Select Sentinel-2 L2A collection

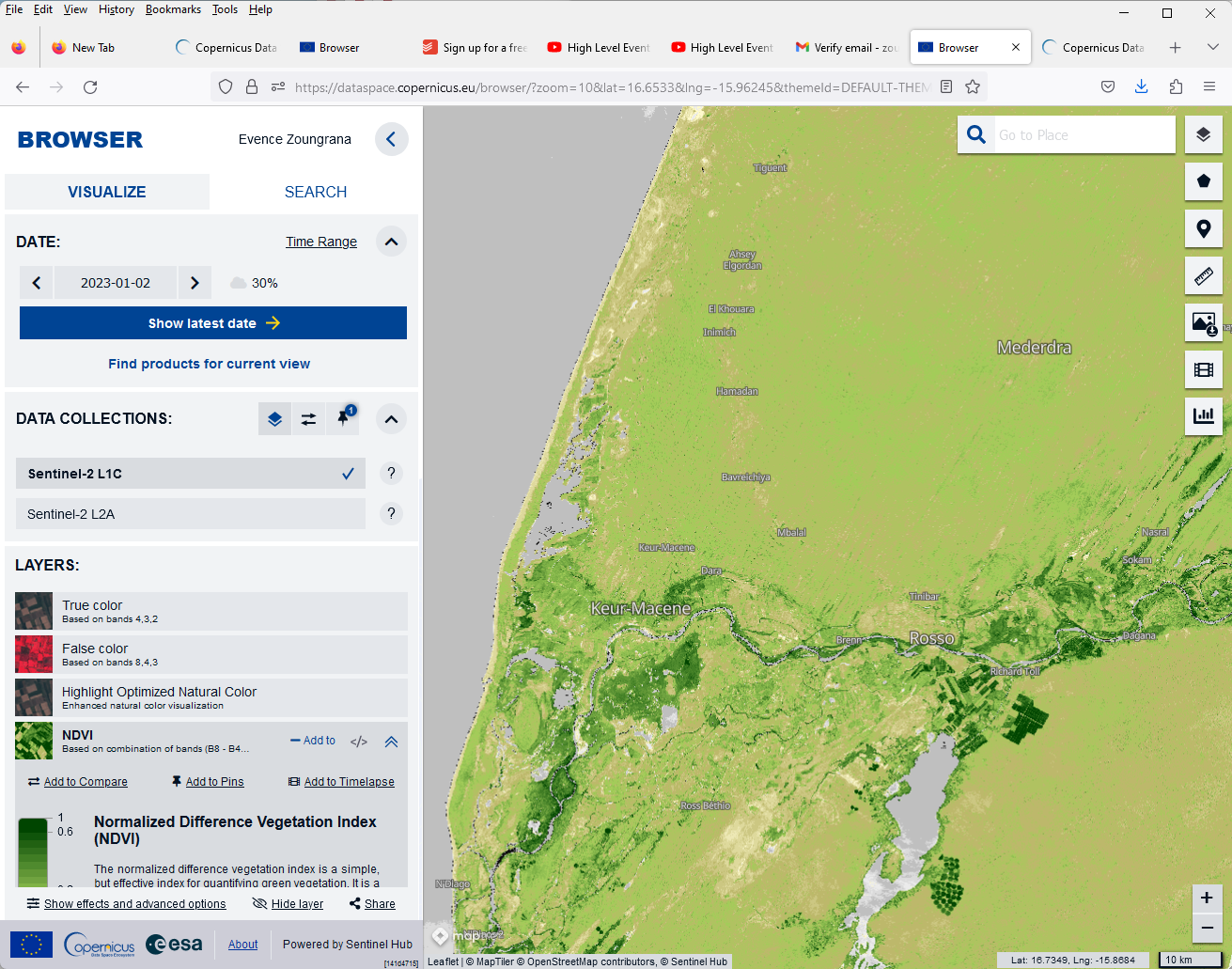[191, 514]
